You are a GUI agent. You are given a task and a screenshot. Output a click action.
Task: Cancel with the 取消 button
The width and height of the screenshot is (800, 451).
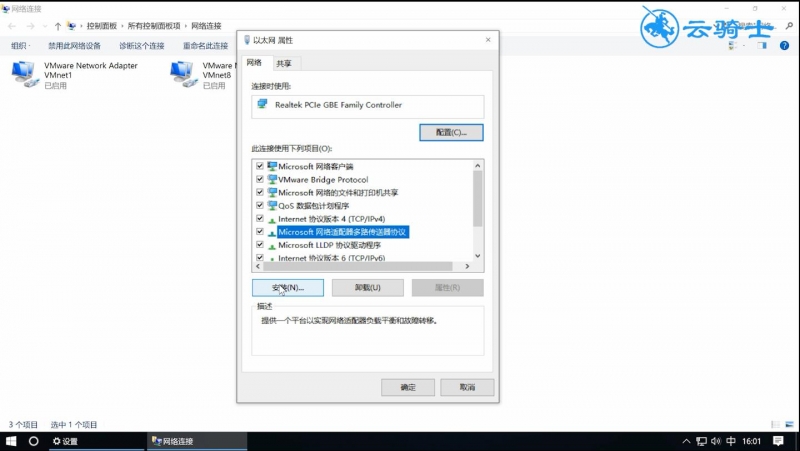tap(467, 387)
